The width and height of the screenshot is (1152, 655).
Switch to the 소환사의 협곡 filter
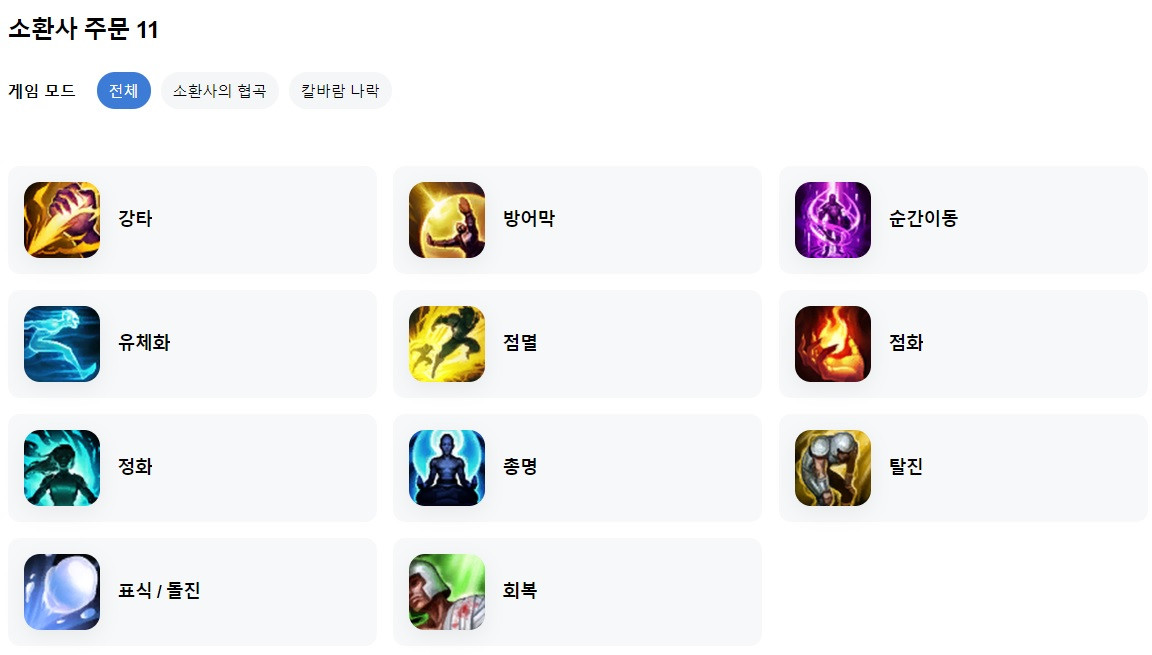coord(220,90)
